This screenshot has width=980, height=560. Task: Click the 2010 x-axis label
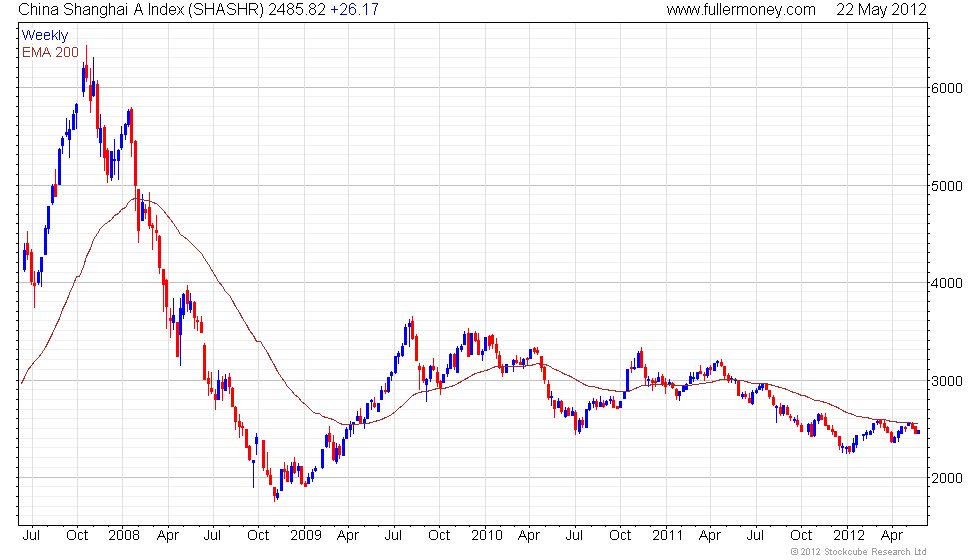487,535
